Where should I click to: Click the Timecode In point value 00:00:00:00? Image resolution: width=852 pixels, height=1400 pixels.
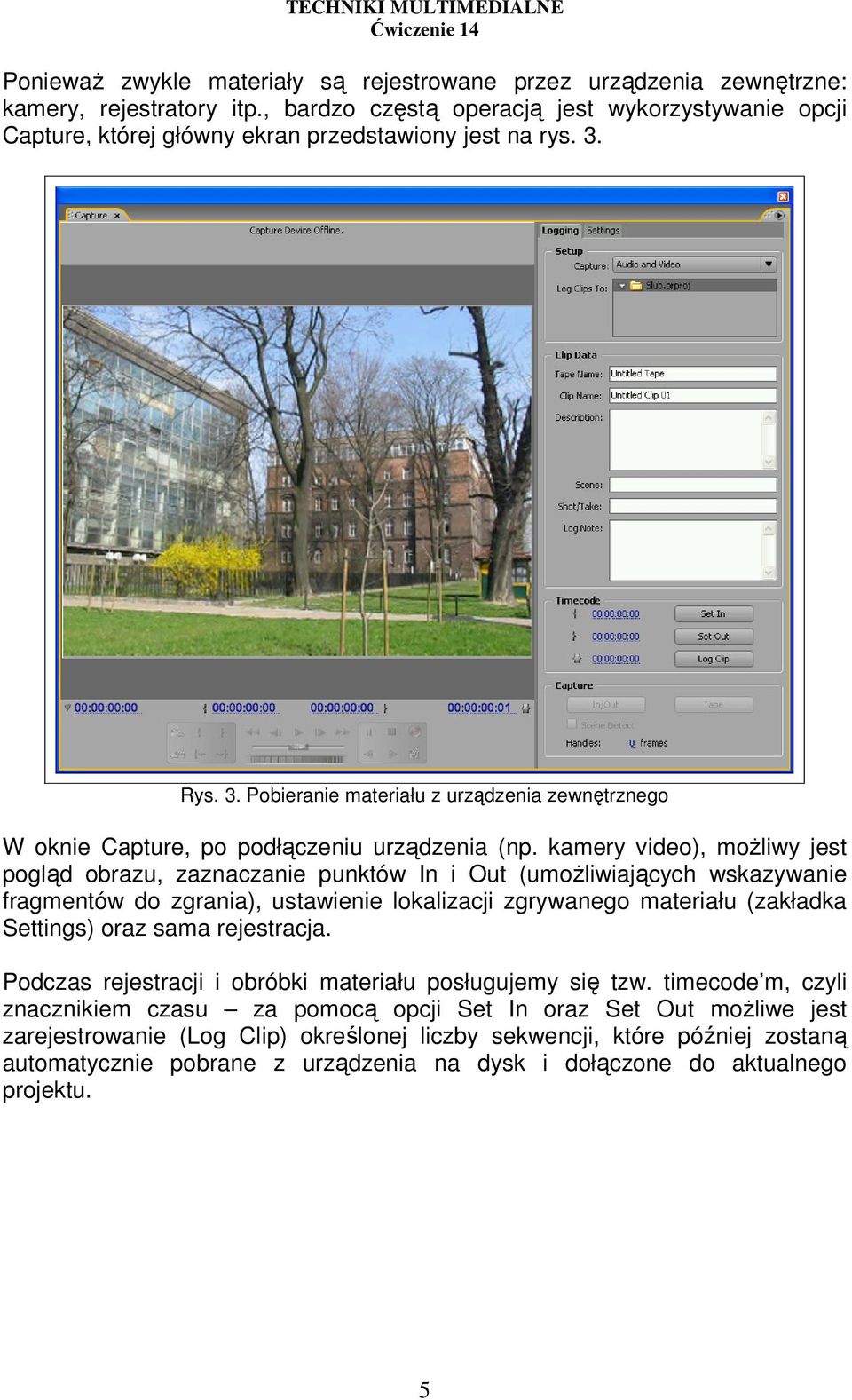pos(616,614)
